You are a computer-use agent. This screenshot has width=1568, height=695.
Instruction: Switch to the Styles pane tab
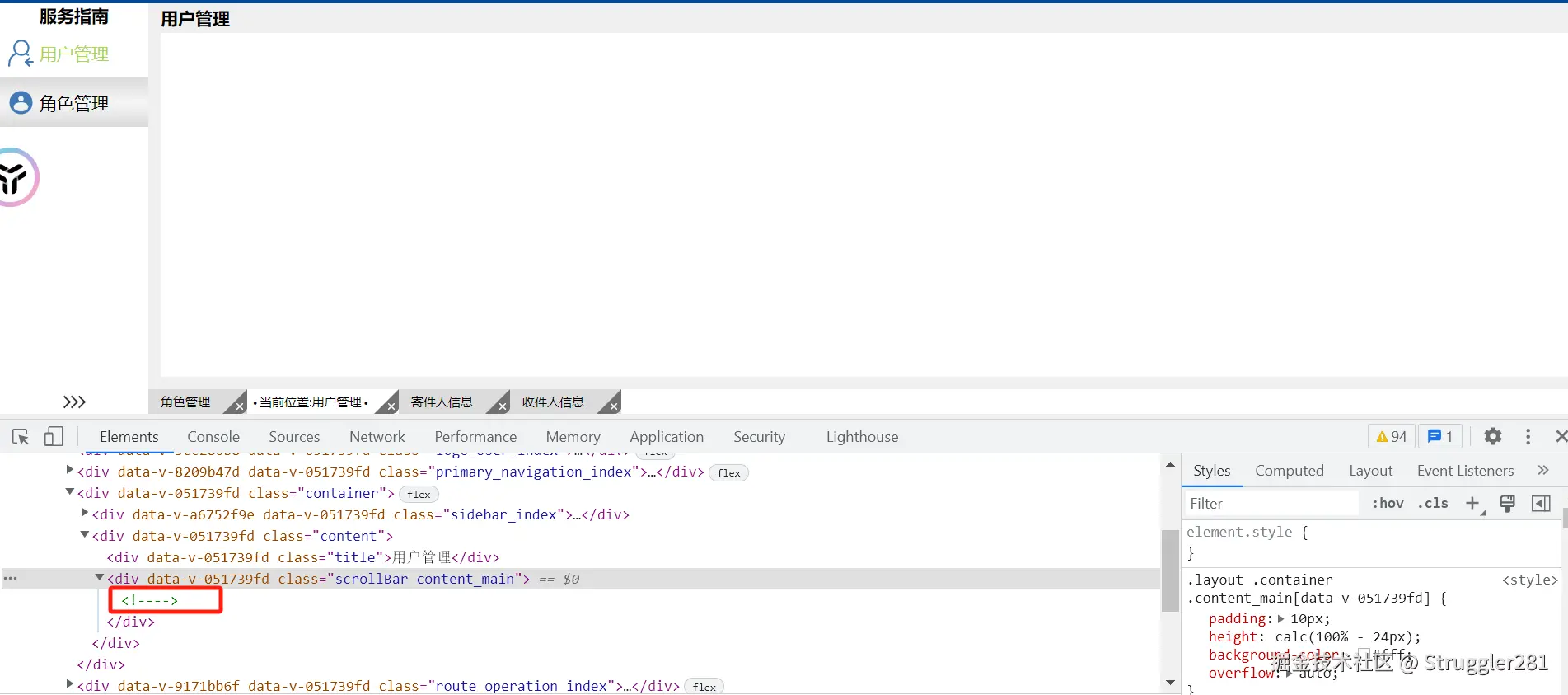point(1211,471)
